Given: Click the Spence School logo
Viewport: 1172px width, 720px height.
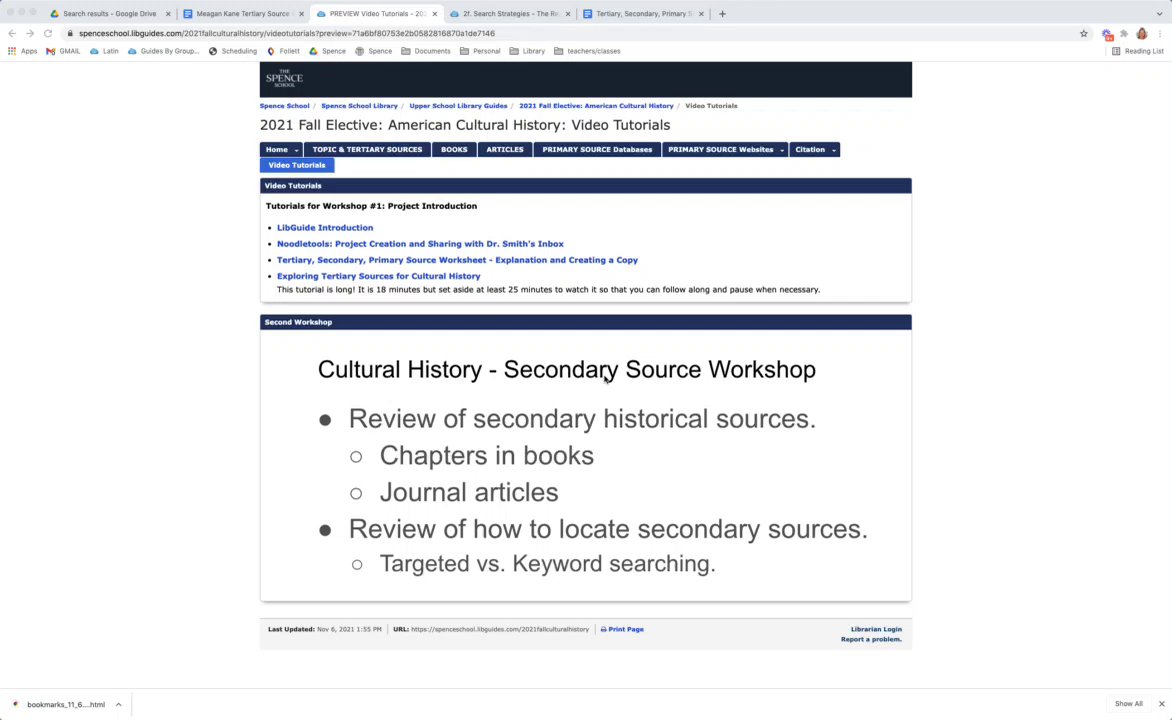Looking at the screenshot, I should [284, 79].
